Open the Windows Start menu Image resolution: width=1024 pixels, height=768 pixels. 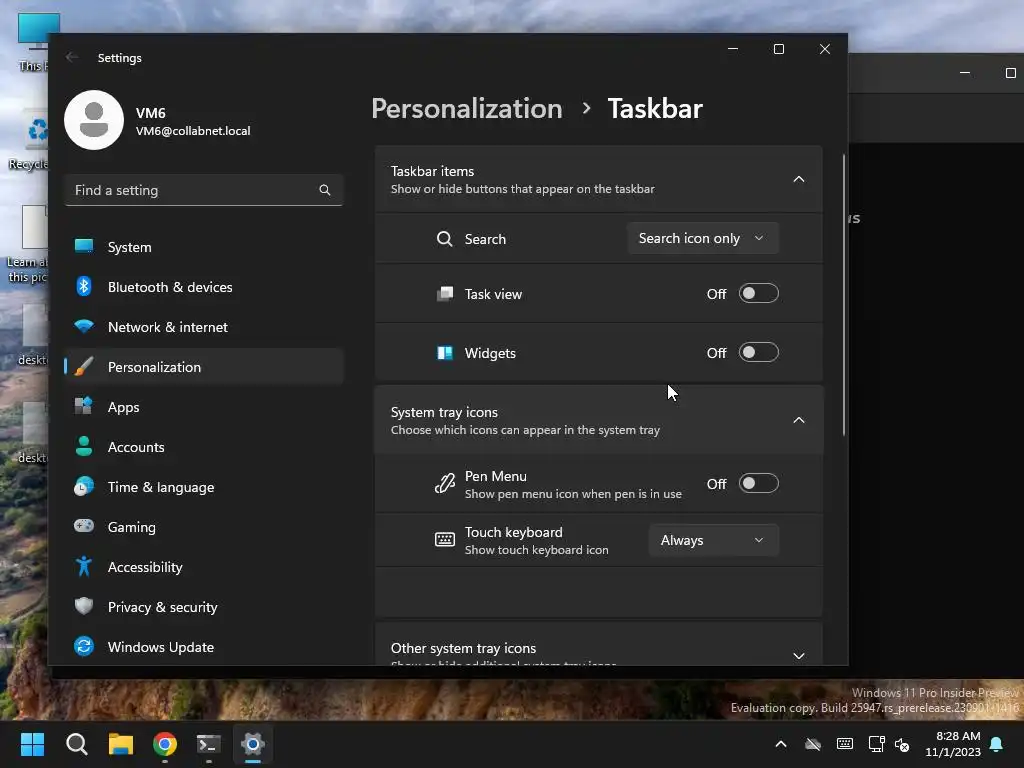tap(33, 744)
